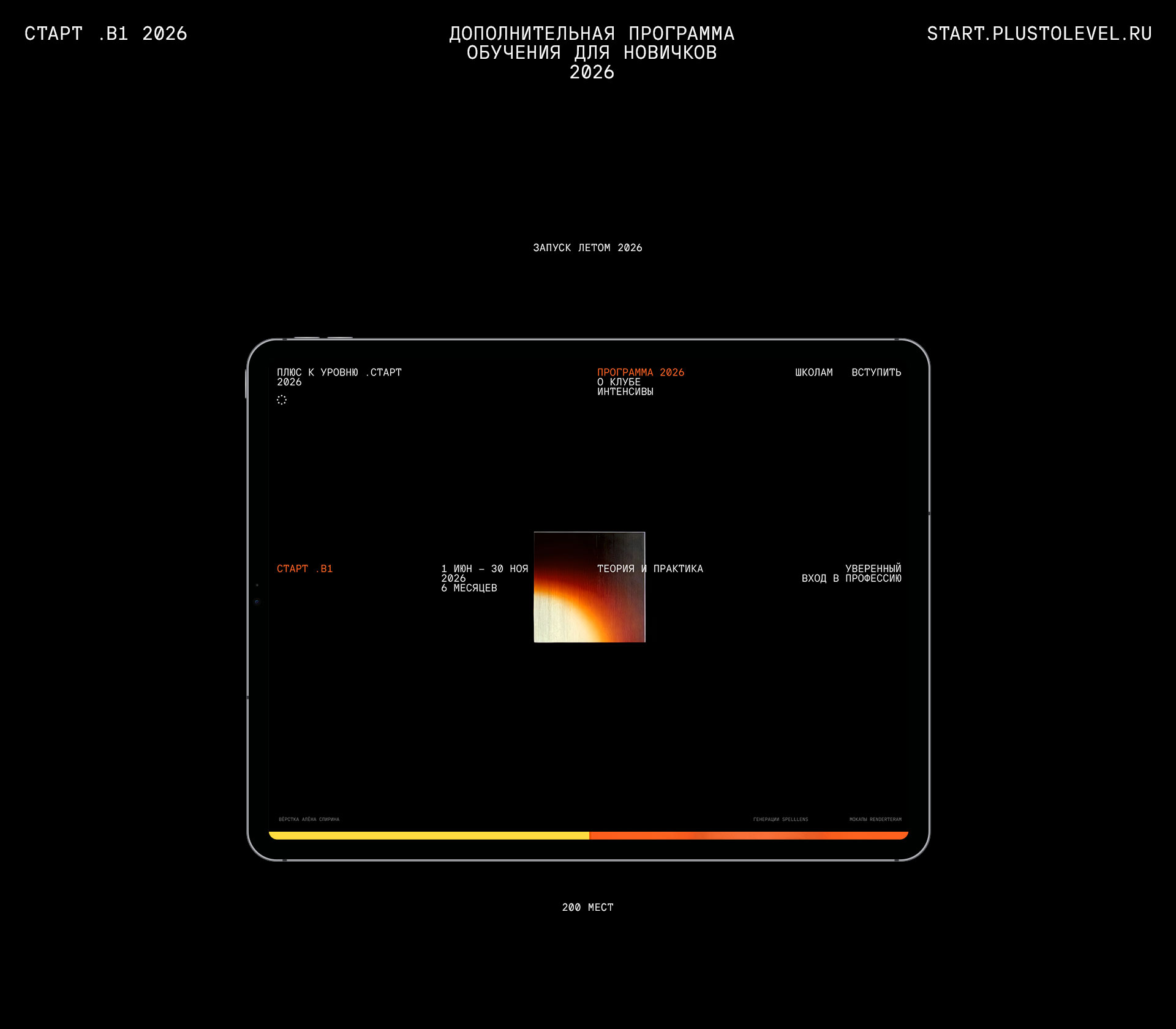Click the ГЕНЕРАЦИИ SPELLLENS credit

(x=780, y=820)
